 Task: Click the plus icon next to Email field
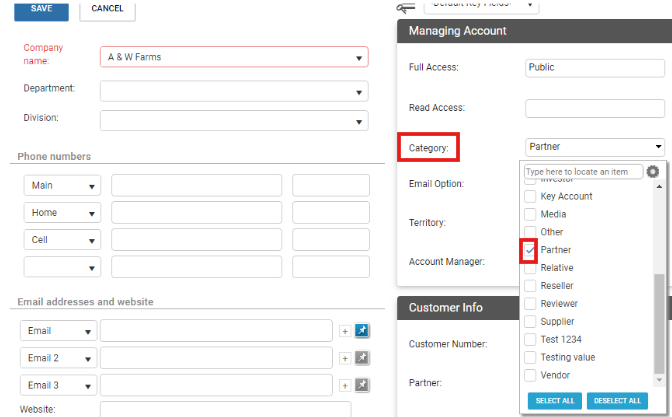345,331
